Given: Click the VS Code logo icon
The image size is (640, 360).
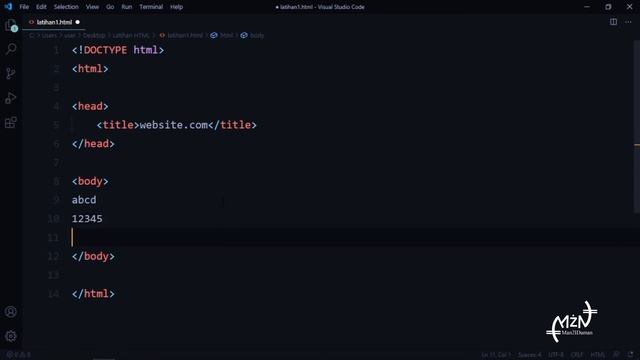Looking at the screenshot, I should tap(8, 7).
